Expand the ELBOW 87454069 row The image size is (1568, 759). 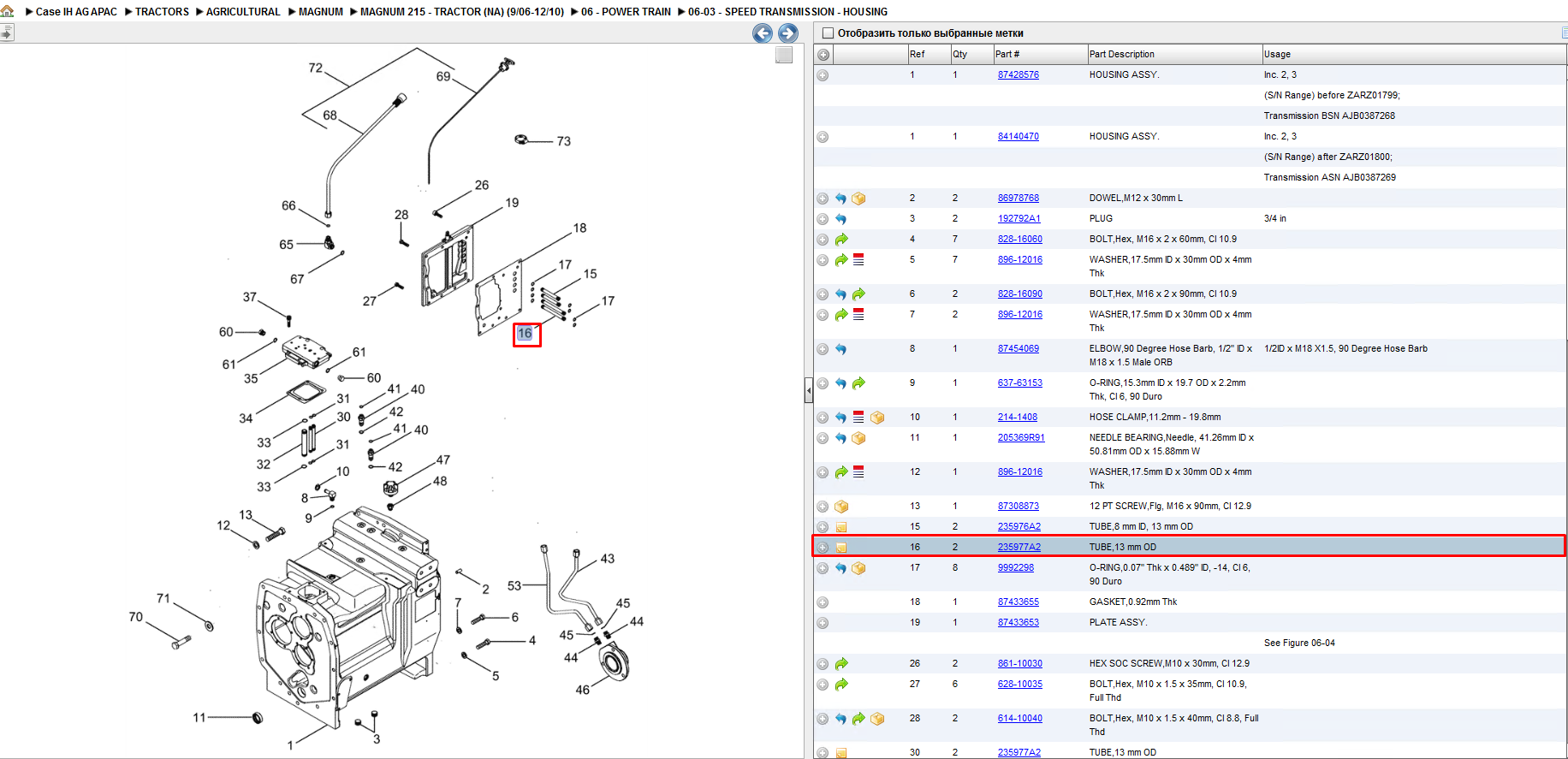pos(823,349)
